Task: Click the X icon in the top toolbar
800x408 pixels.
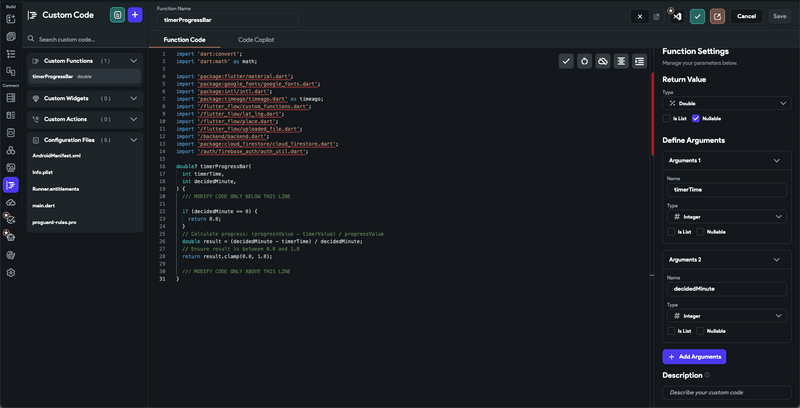Action: coord(640,16)
